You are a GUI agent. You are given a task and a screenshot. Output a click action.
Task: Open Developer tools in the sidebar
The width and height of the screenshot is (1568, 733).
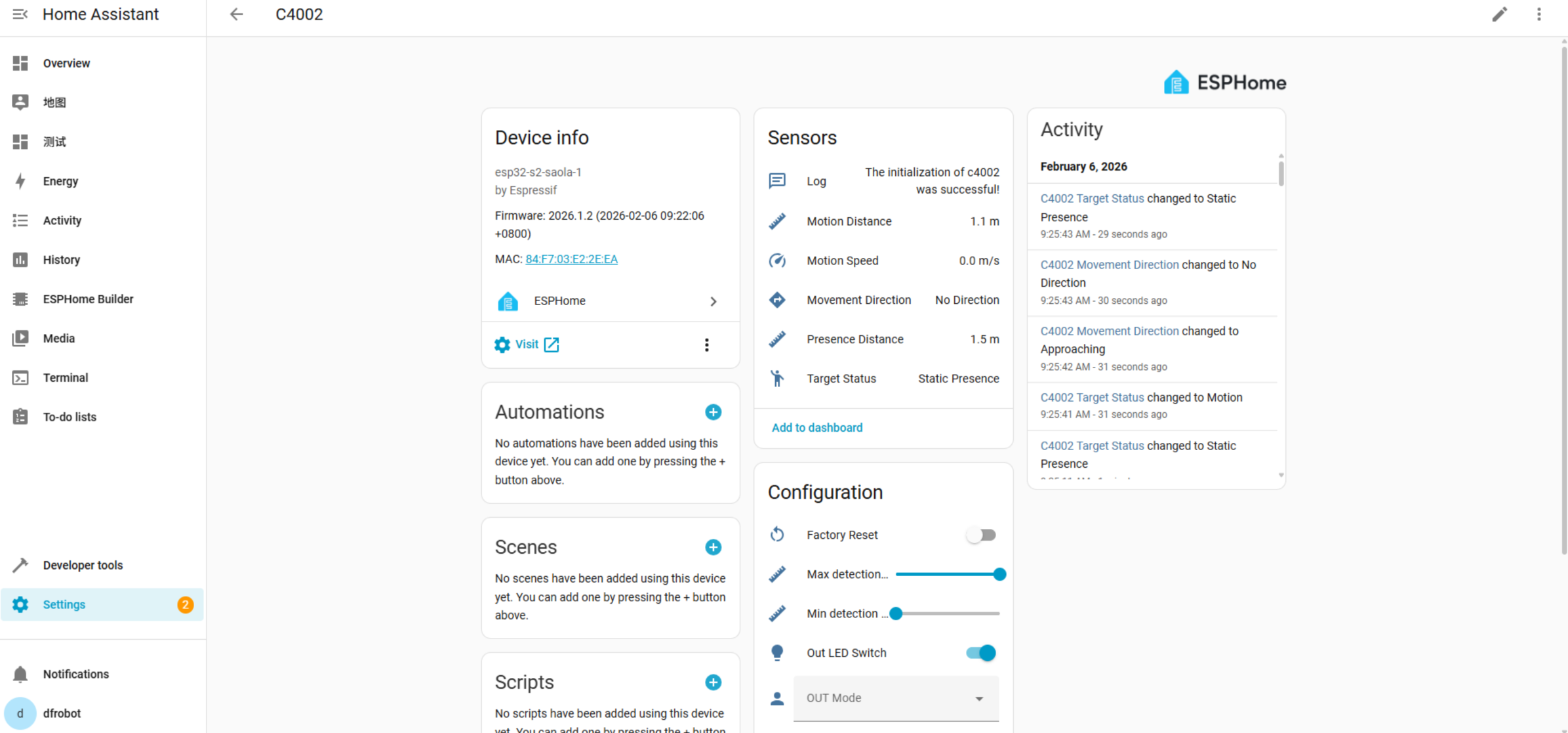coord(102,565)
